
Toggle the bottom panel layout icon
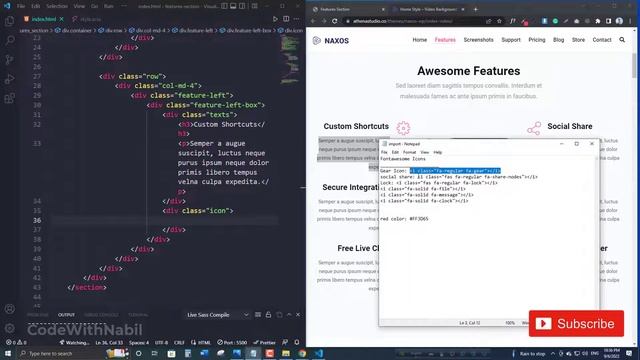pos(233,6)
